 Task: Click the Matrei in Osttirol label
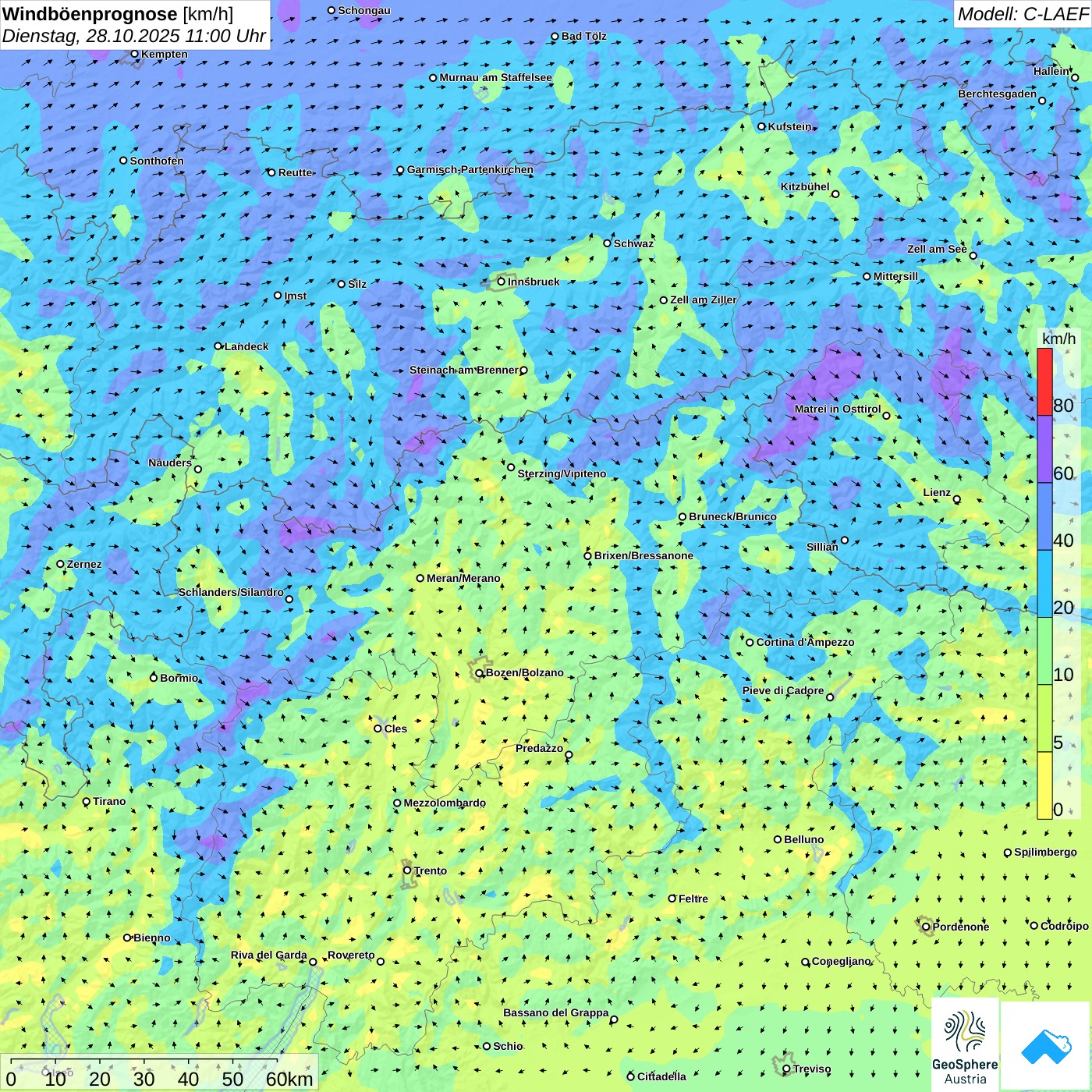838,409
